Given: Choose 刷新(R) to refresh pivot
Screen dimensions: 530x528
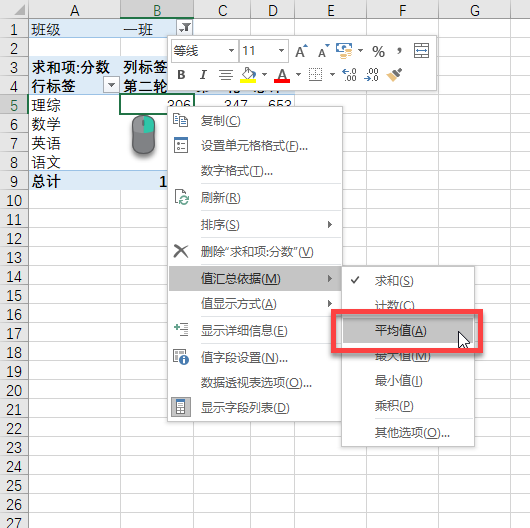Looking at the screenshot, I should (255, 197).
